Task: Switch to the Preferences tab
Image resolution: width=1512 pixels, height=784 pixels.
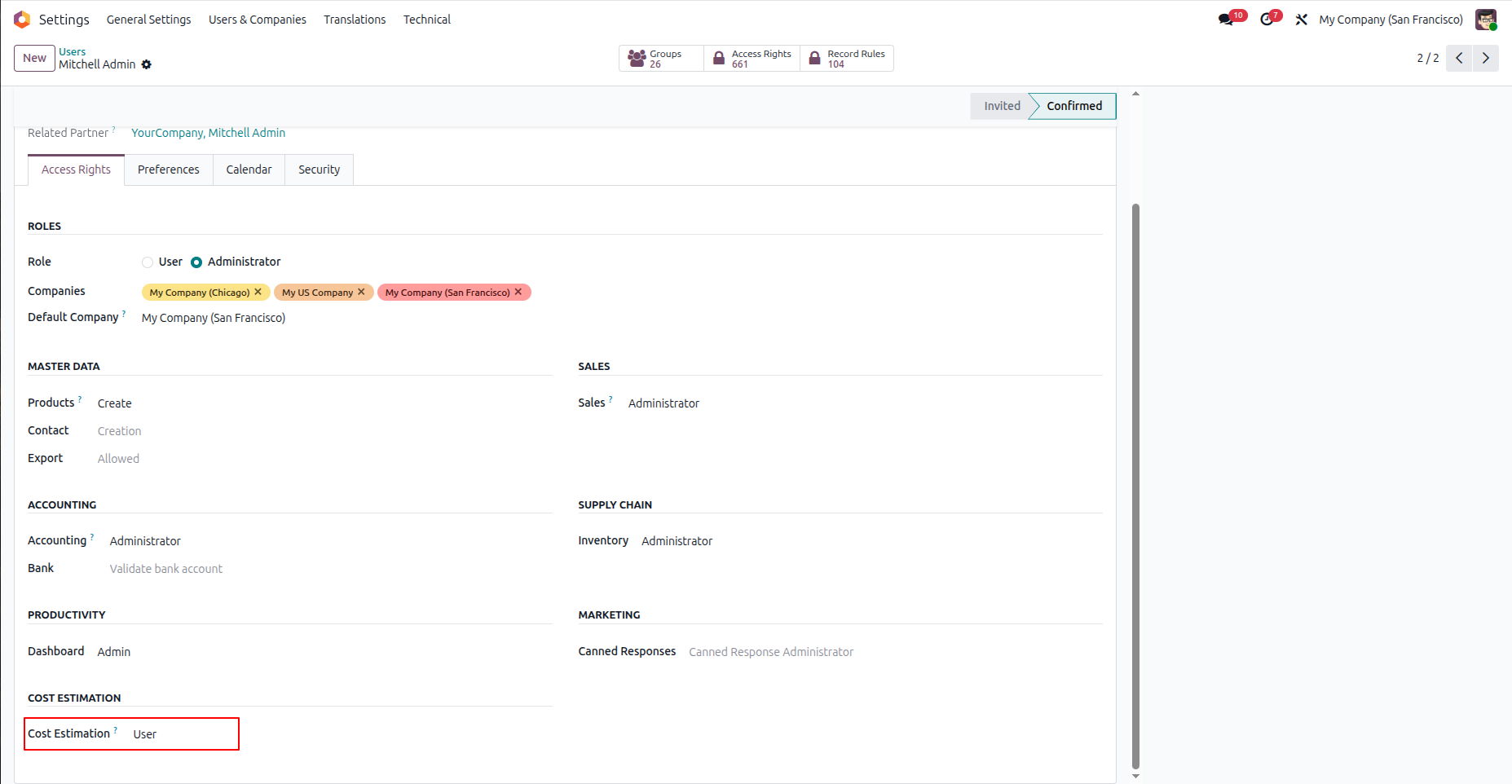Action: click(169, 170)
